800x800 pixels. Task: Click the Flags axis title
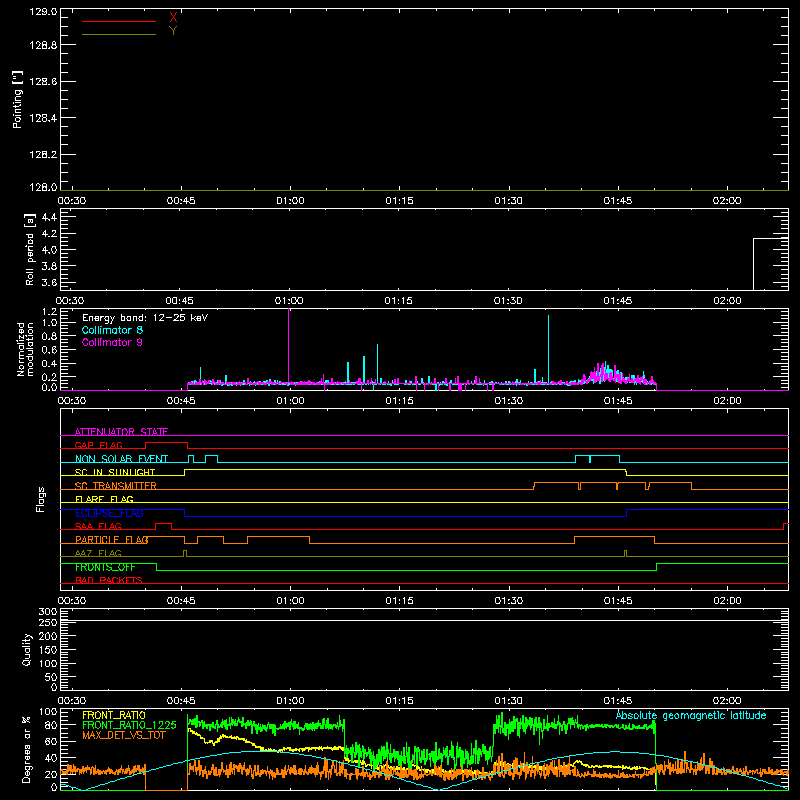pos(41,499)
